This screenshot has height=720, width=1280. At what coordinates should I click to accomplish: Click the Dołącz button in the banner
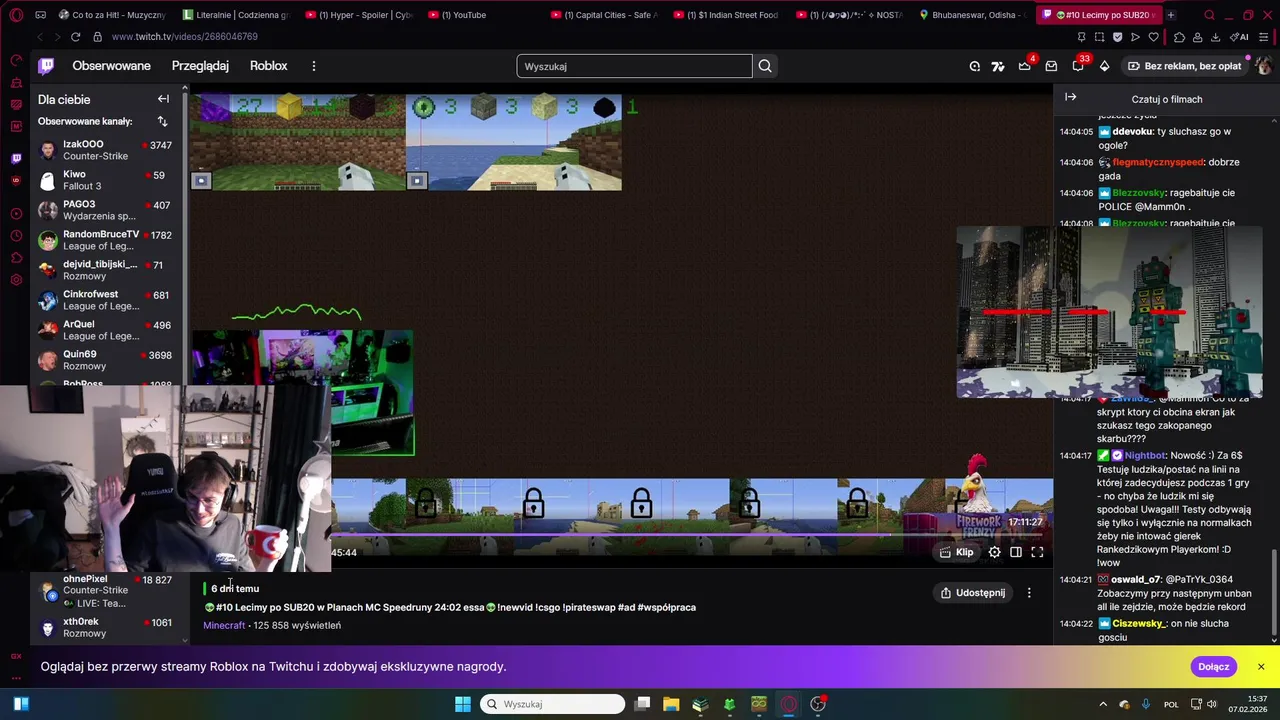point(1214,667)
